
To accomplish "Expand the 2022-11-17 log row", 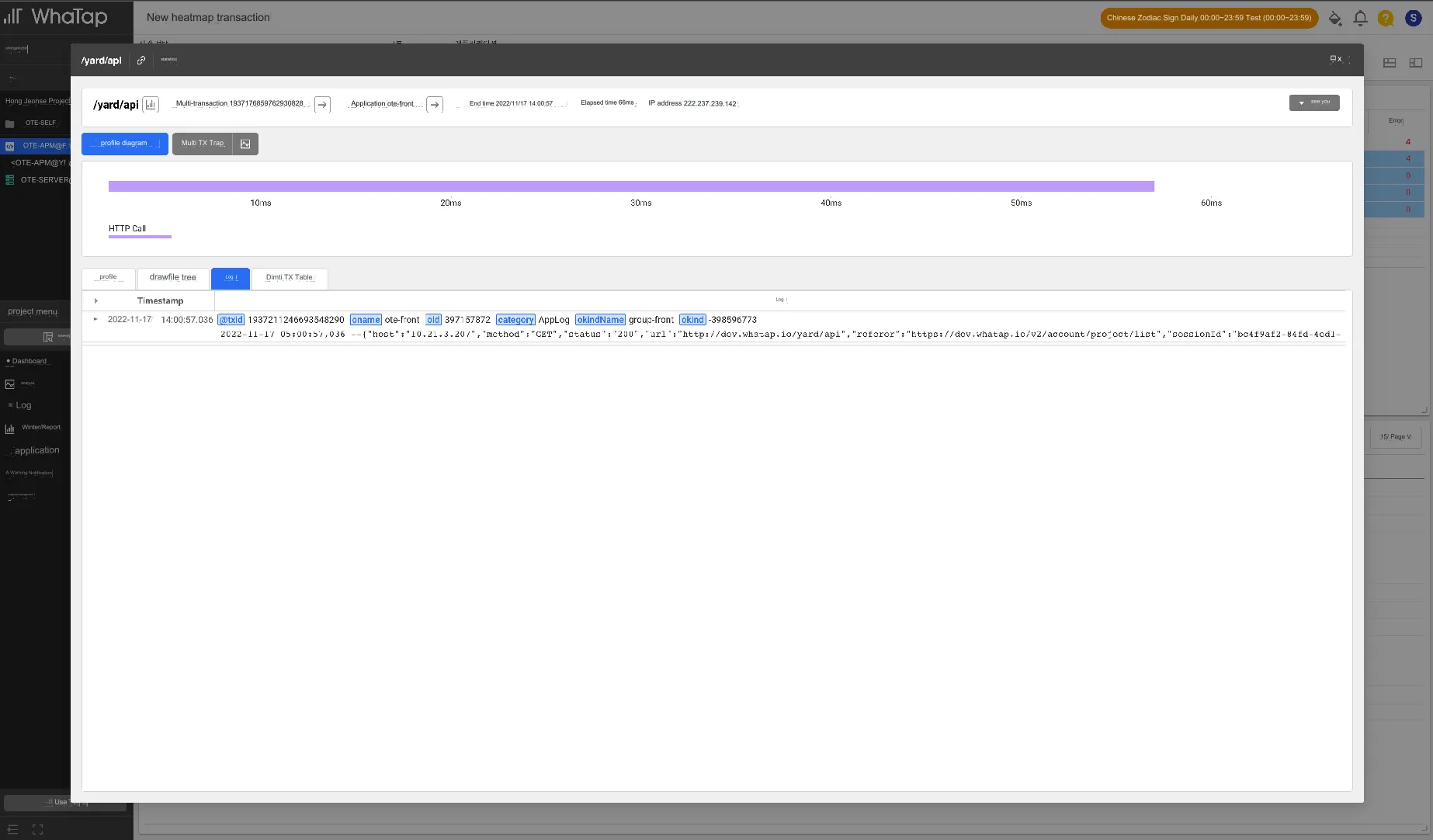I will point(95,319).
